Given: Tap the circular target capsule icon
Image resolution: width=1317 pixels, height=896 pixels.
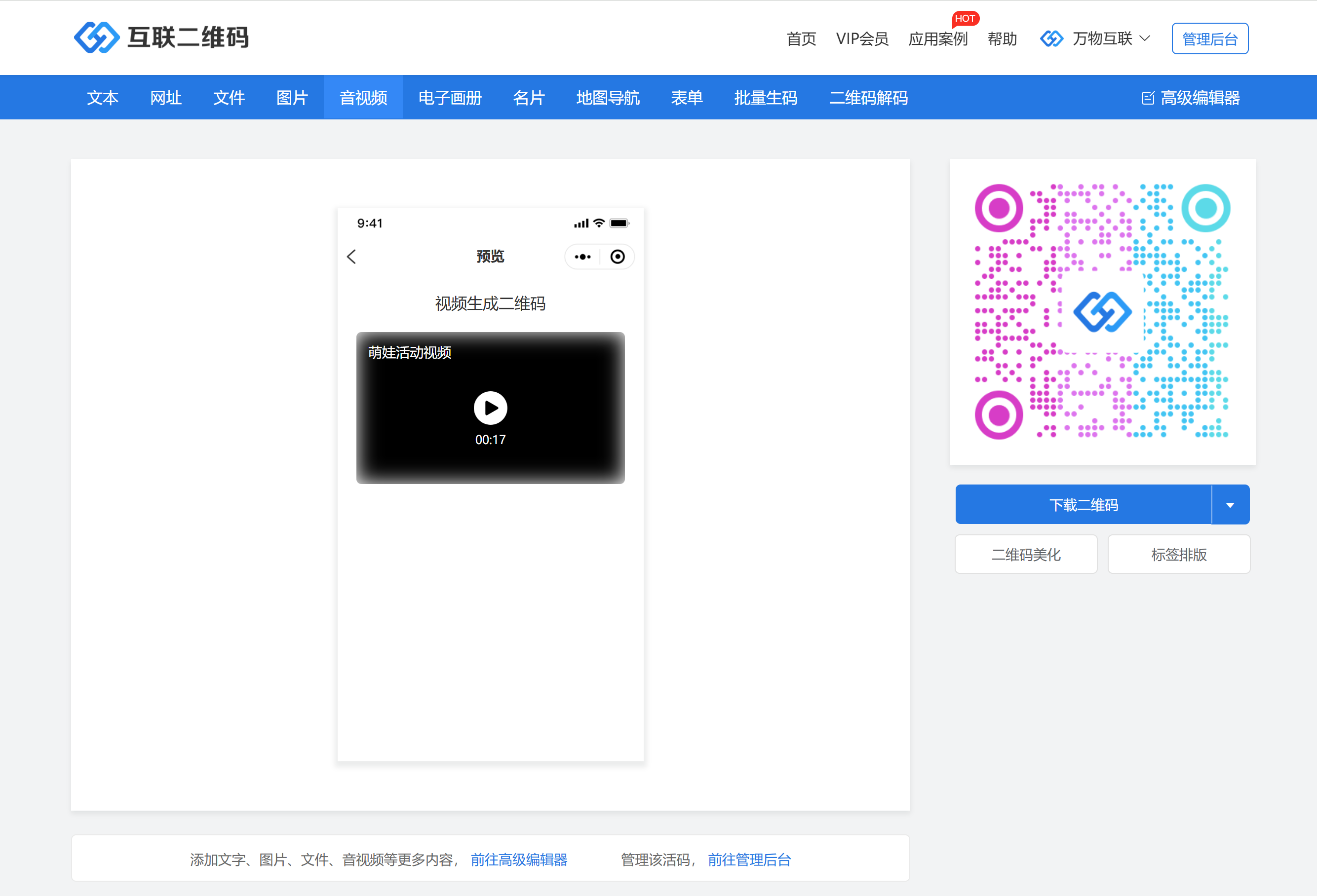Looking at the screenshot, I should coord(617,257).
